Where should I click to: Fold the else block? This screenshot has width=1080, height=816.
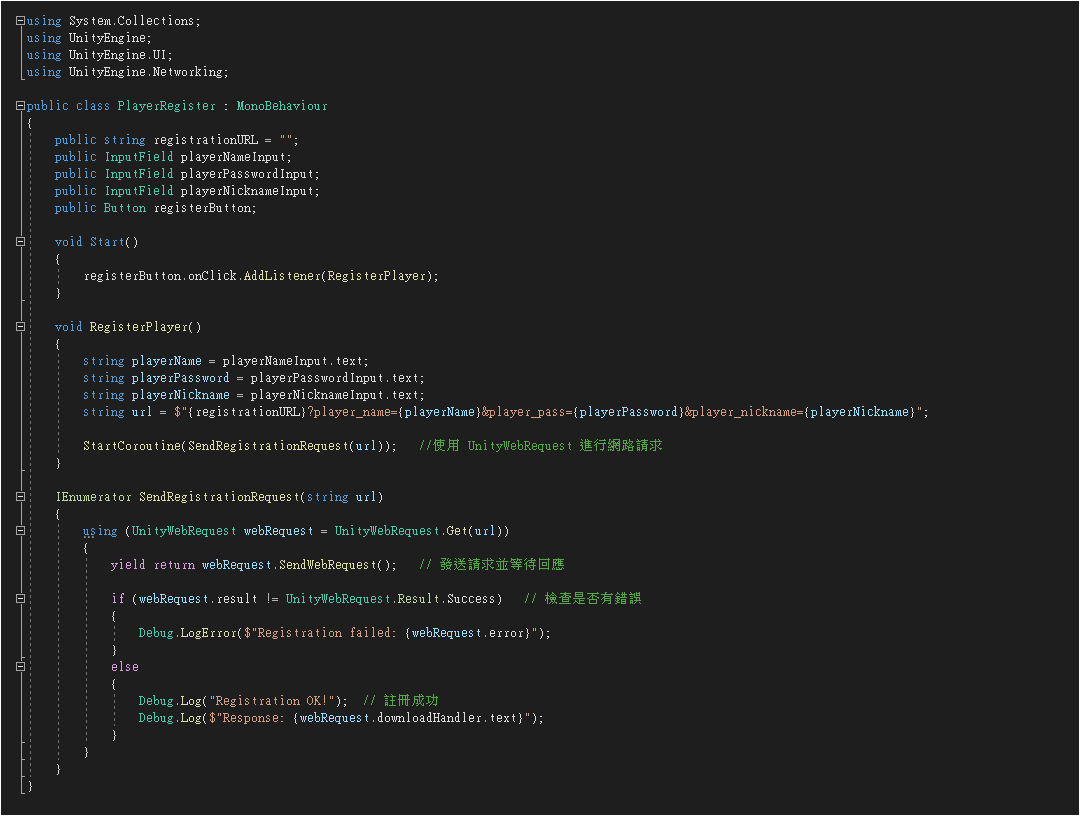20,667
